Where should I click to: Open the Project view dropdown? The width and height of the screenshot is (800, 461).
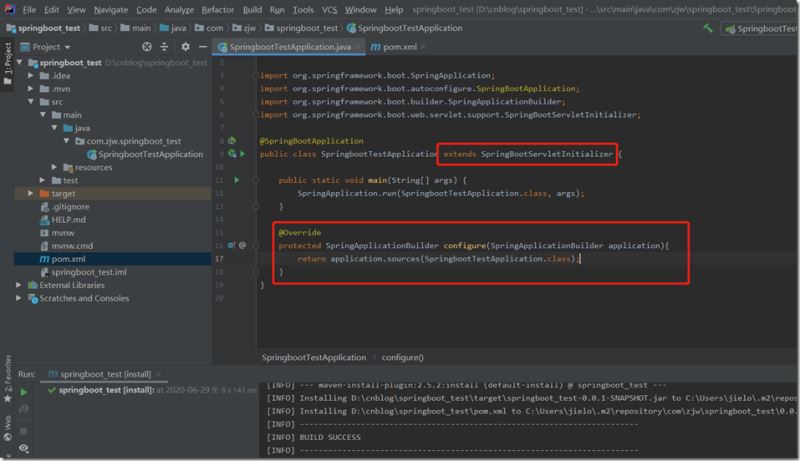tap(61, 47)
